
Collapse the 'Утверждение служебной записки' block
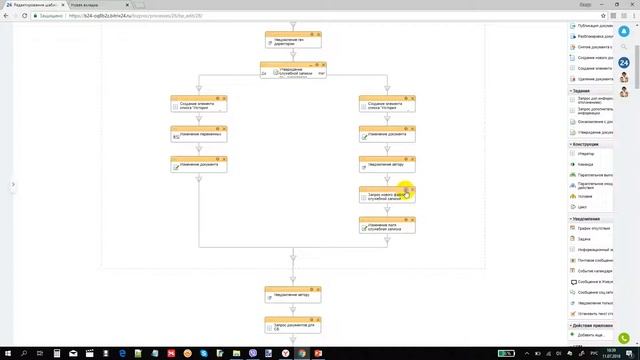point(311,64)
